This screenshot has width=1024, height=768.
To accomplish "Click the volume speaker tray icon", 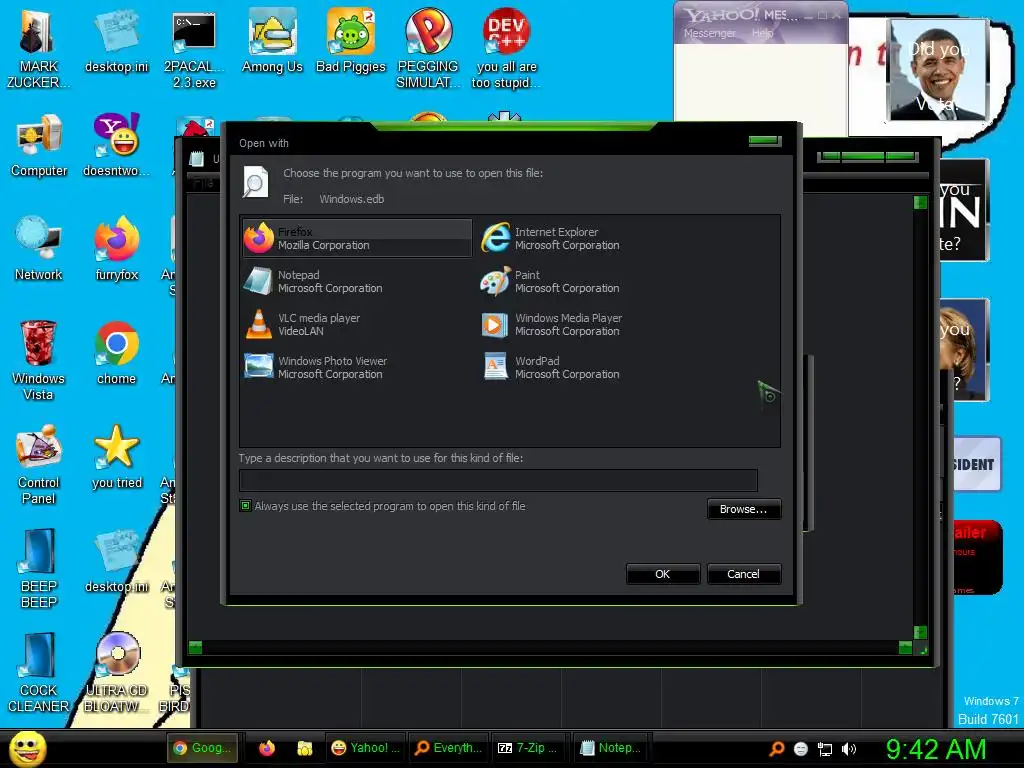I will (x=848, y=749).
